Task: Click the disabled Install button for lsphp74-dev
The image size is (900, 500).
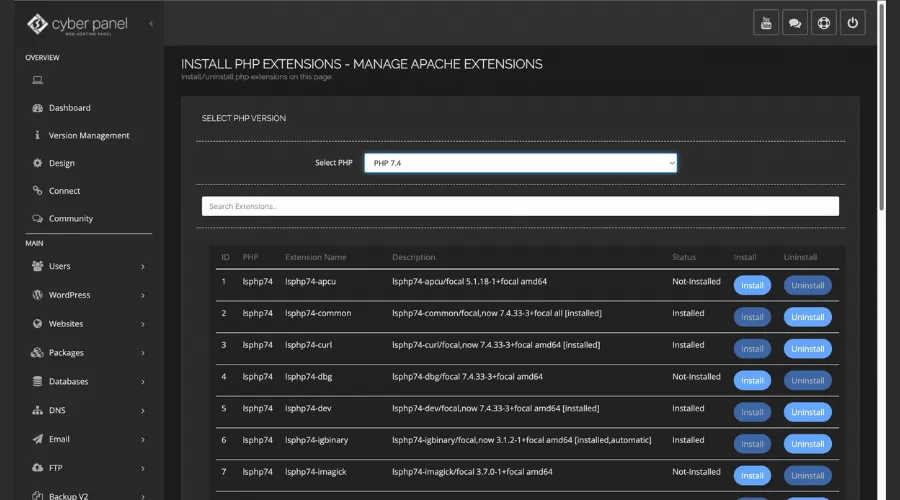Action: 752,412
